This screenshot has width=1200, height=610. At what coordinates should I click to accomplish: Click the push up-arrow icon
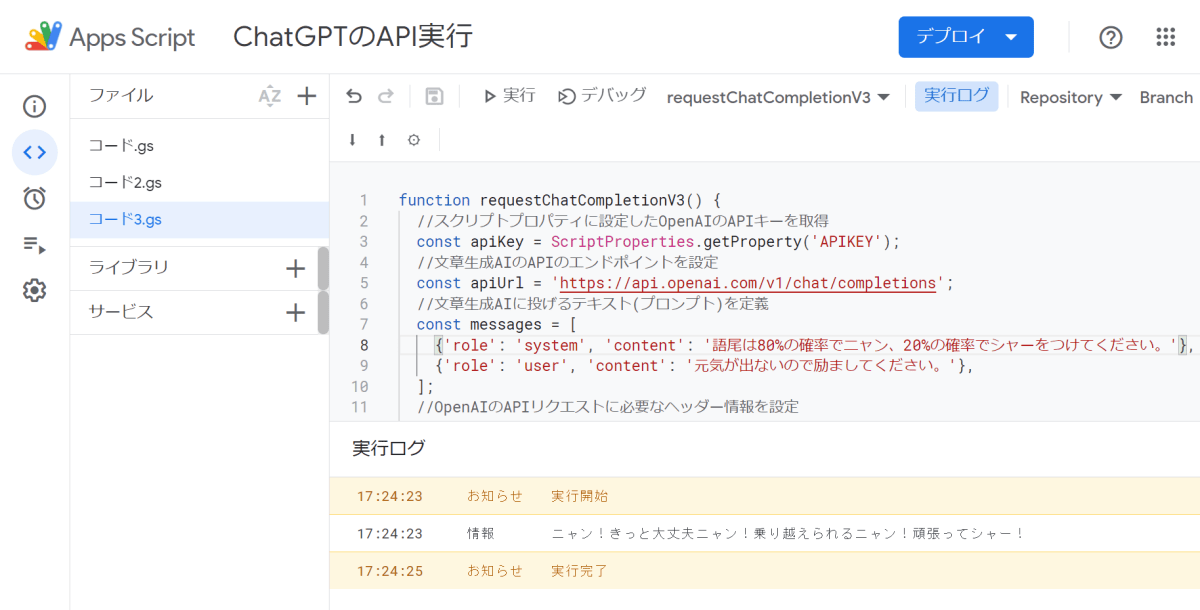382,140
